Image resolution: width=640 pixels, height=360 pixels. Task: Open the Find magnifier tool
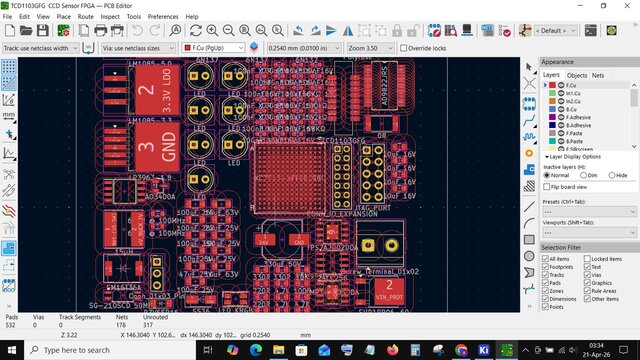click(176, 31)
